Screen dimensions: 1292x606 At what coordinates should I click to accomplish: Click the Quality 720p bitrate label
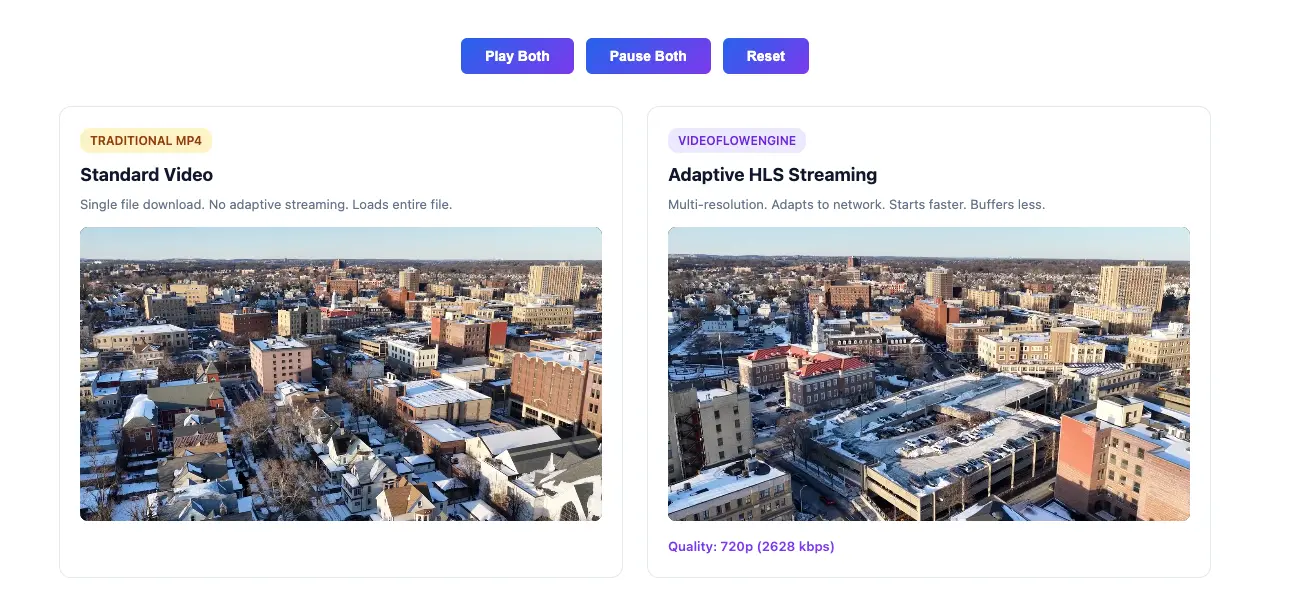pos(751,547)
